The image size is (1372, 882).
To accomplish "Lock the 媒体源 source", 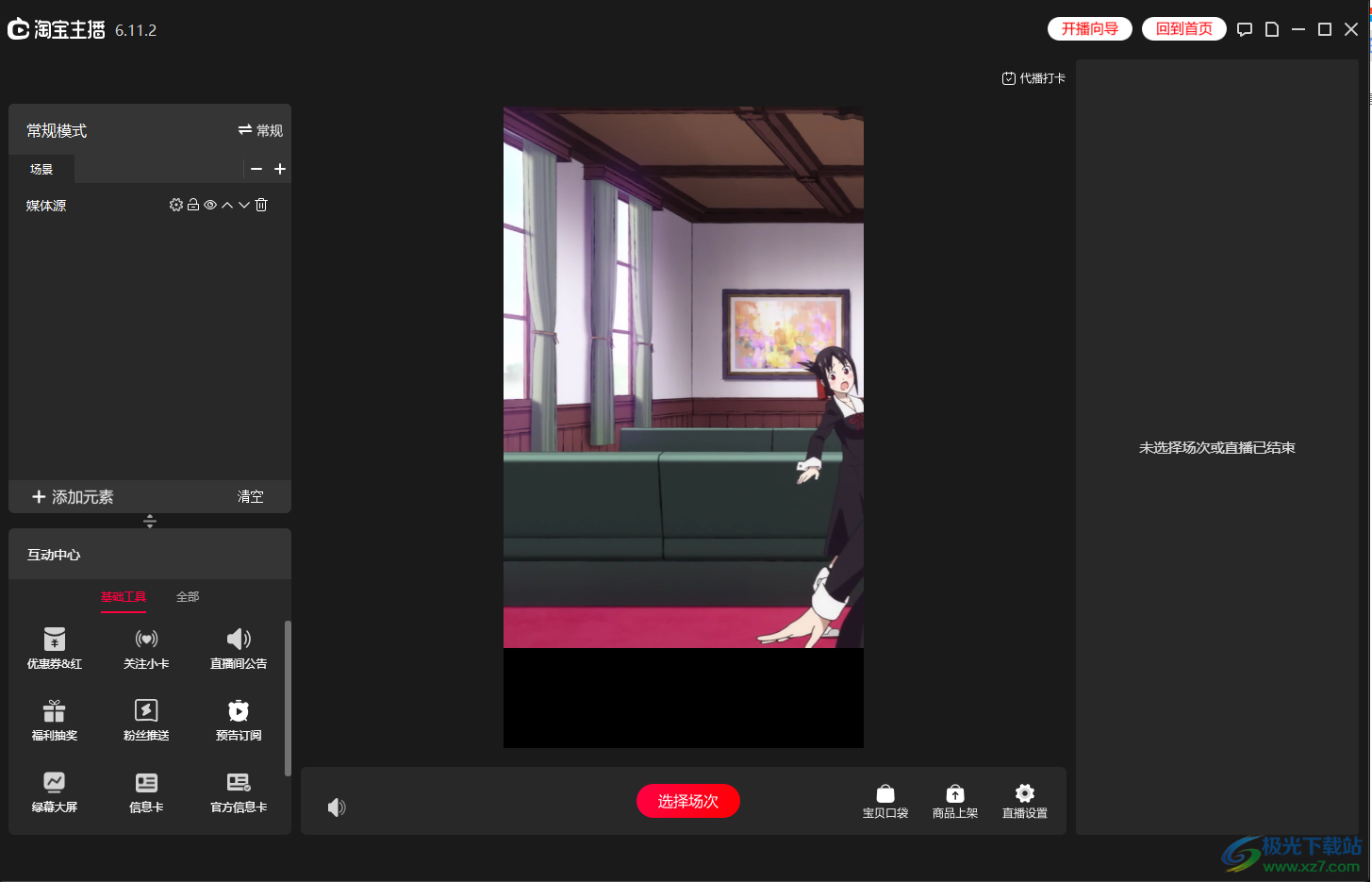I will click(x=193, y=205).
